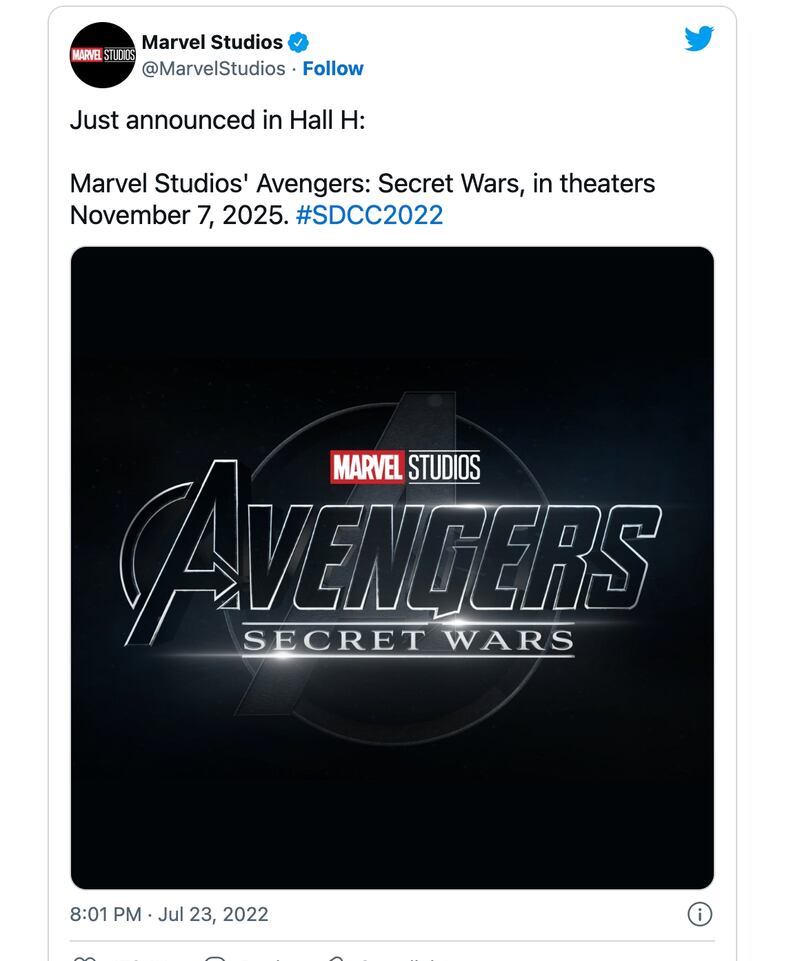Click the 'Just announced in Hall H' text

tap(217, 120)
